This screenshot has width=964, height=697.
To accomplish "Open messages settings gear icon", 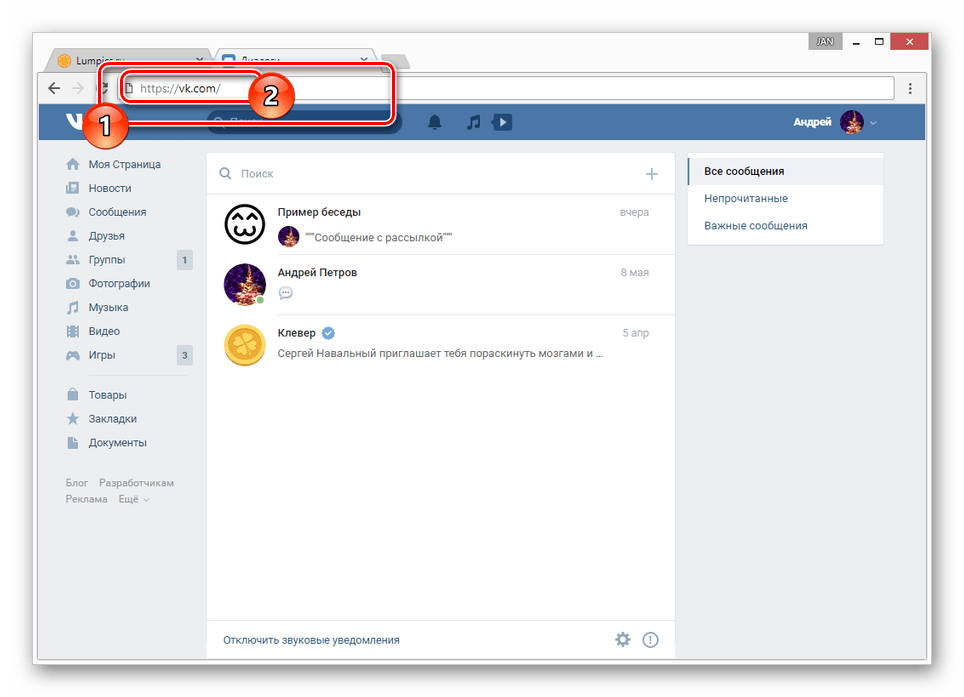I will point(623,640).
